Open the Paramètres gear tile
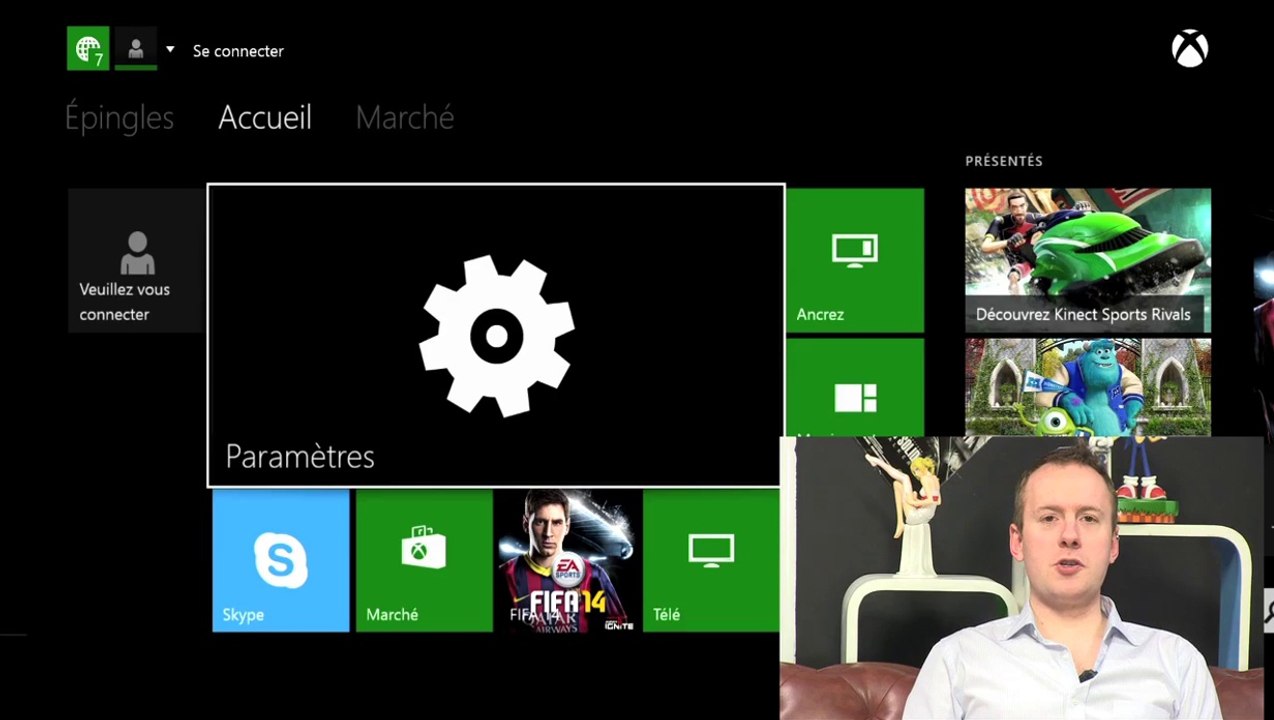This screenshot has height=720, width=1274. point(496,336)
